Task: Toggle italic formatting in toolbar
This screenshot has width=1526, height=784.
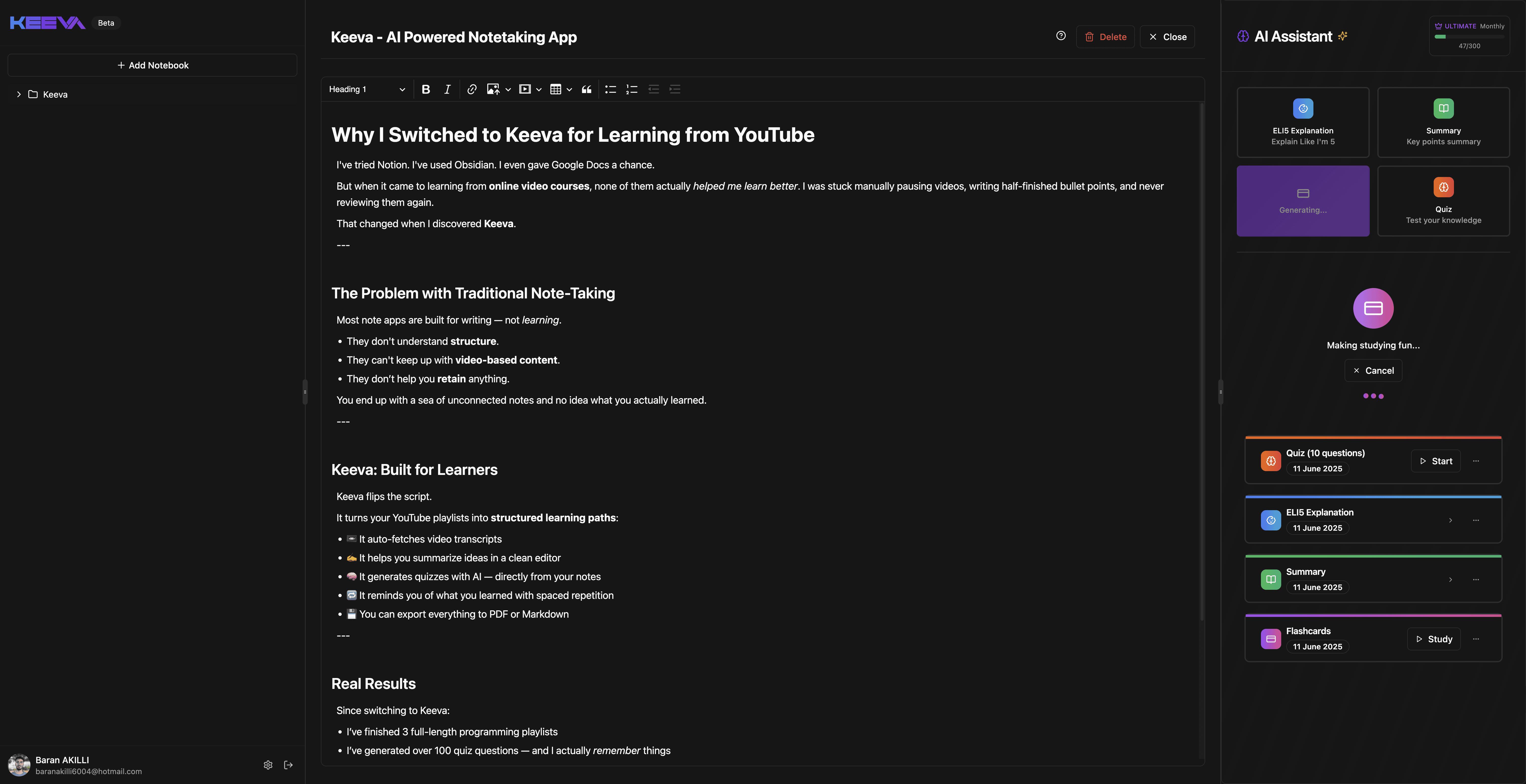Action: click(447, 90)
